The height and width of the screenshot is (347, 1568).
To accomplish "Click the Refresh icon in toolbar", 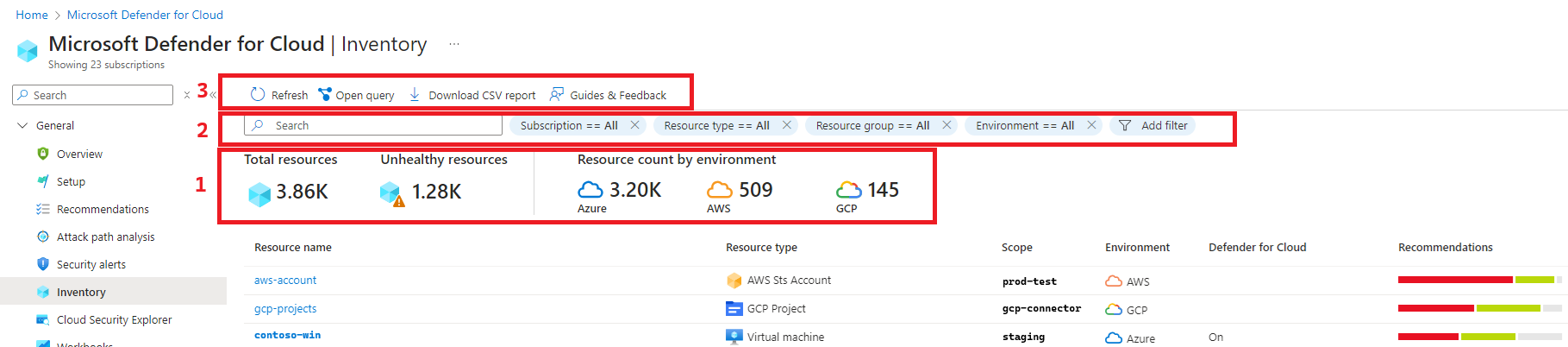I will (258, 95).
